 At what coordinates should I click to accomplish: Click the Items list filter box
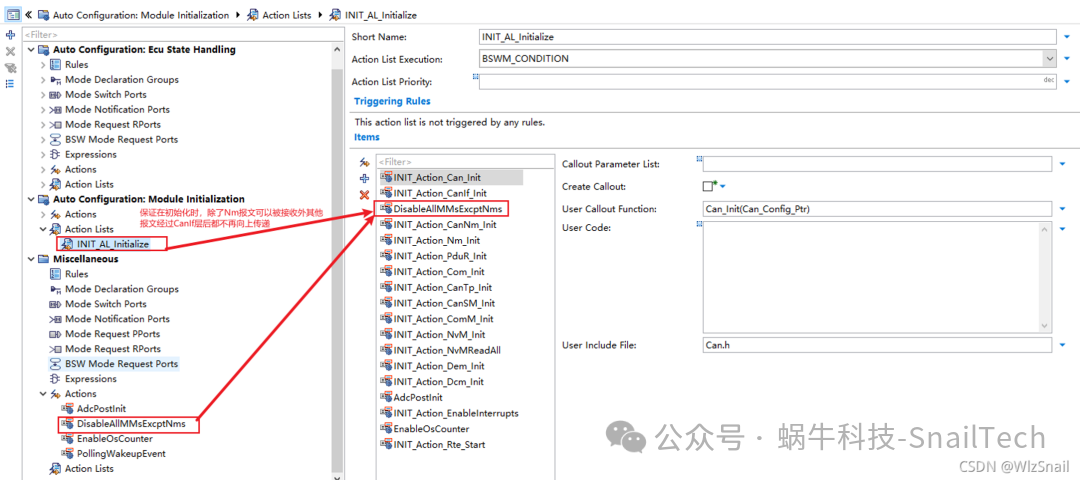(465, 163)
